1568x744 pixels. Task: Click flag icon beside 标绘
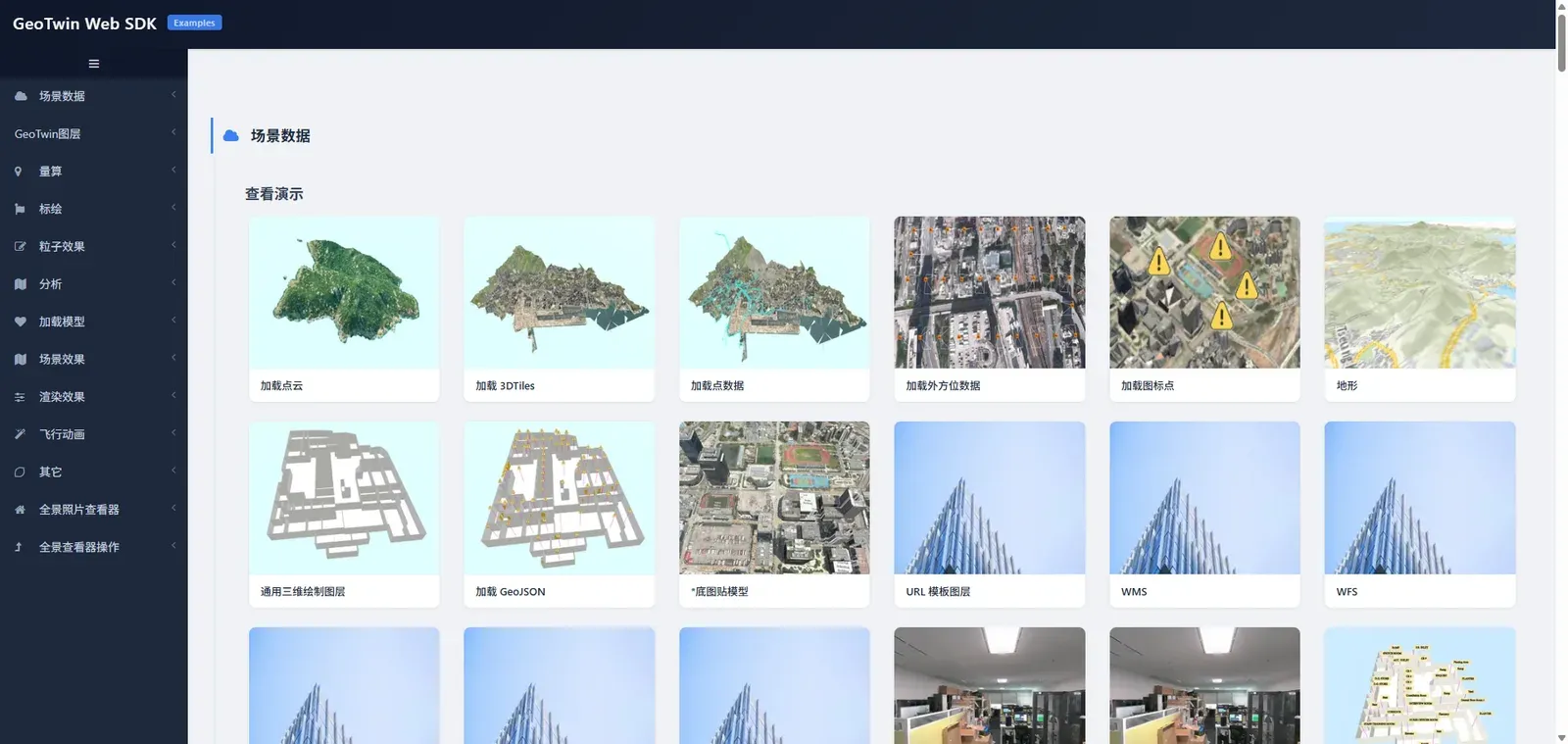[20, 209]
